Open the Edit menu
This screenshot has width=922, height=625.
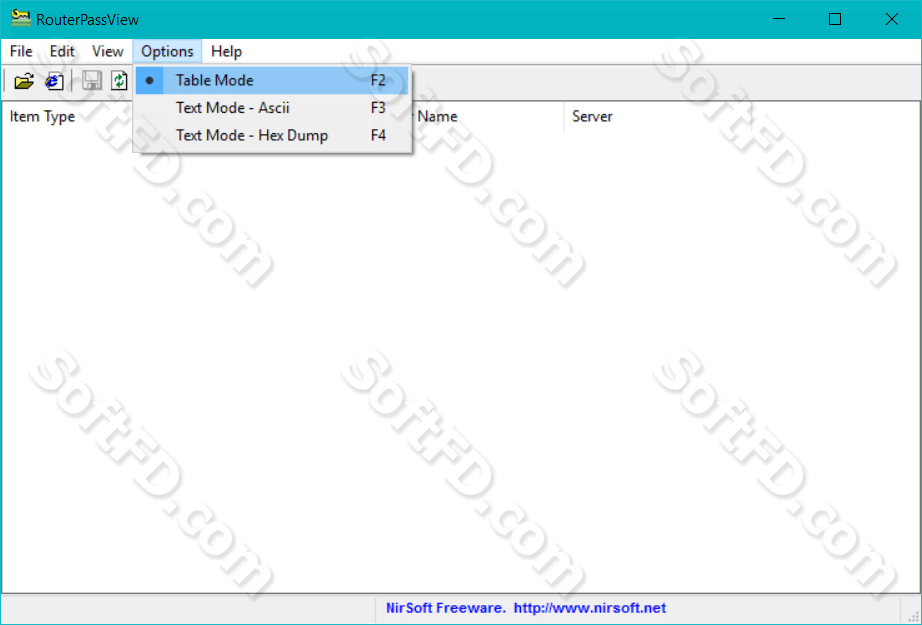(62, 52)
